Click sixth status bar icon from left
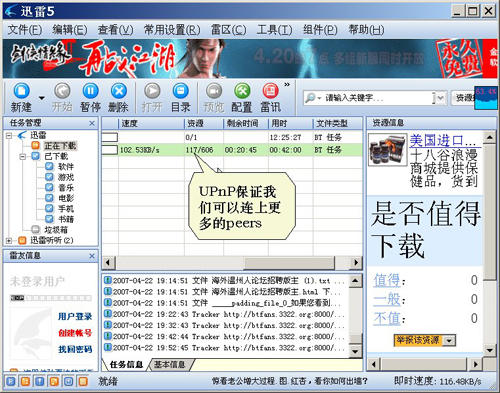Viewport: 500px width, 393px height. click(83, 381)
